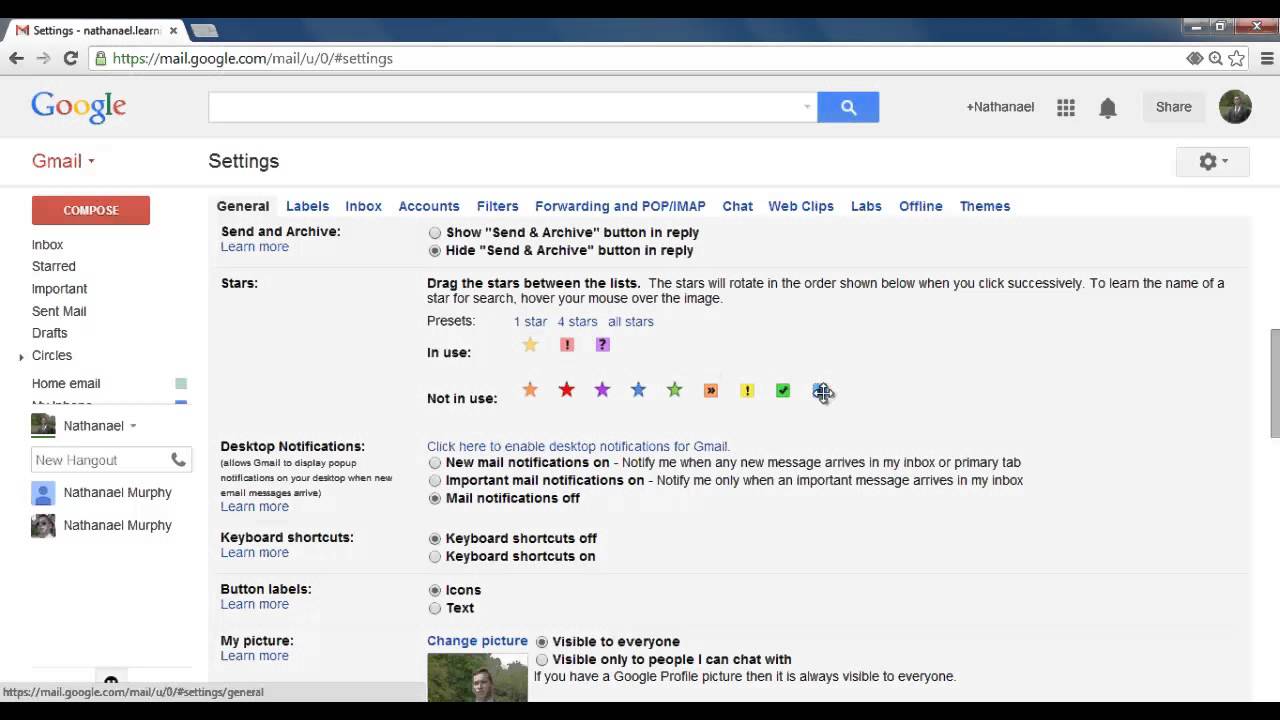Click the zoom icon in address bar
The width and height of the screenshot is (1280, 720).
coord(1215,58)
